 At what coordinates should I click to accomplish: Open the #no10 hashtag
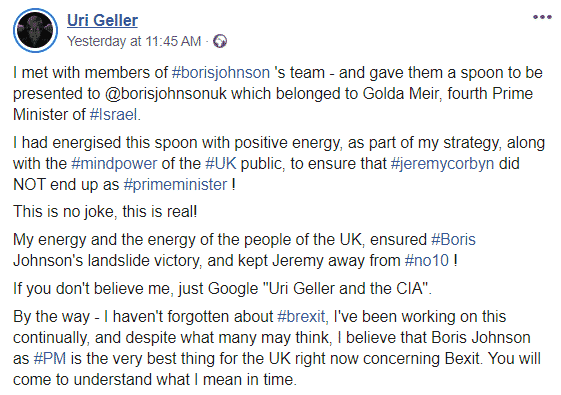tap(426, 260)
